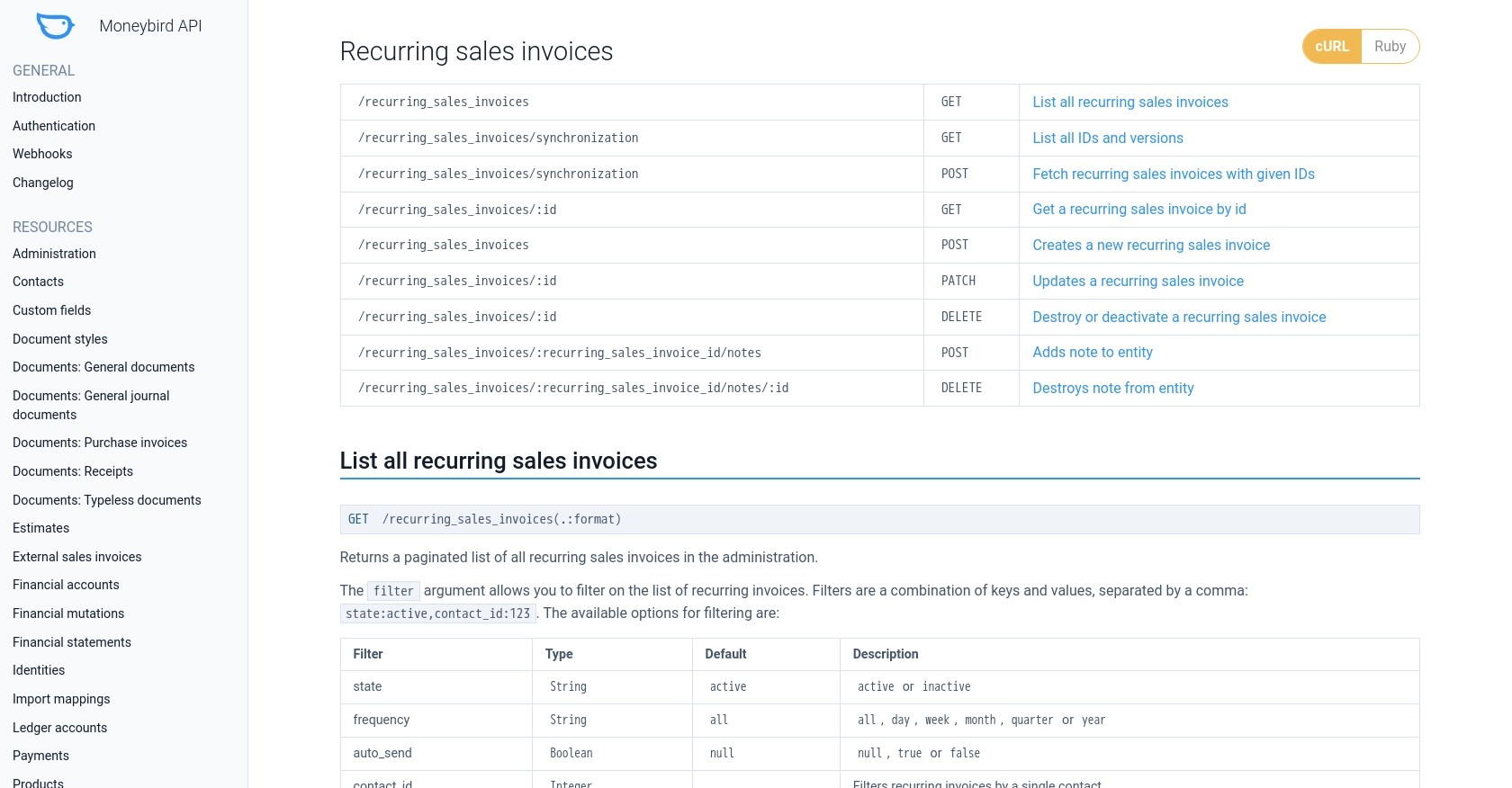Follow 'Destroys note from entity' link
The height and width of the screenshot is (788, 1512).
(1113, 389)
